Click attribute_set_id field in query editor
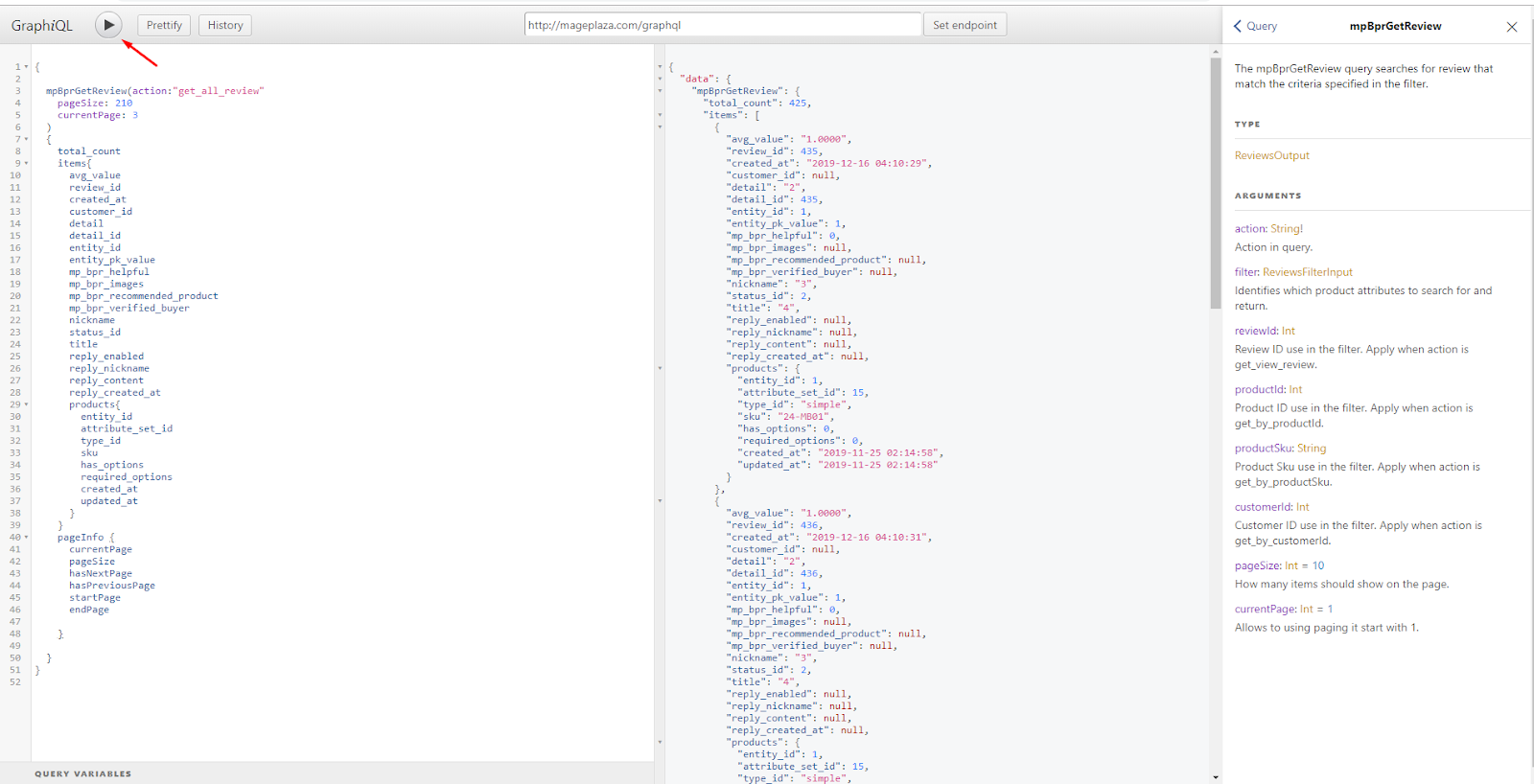 [127, 428]
